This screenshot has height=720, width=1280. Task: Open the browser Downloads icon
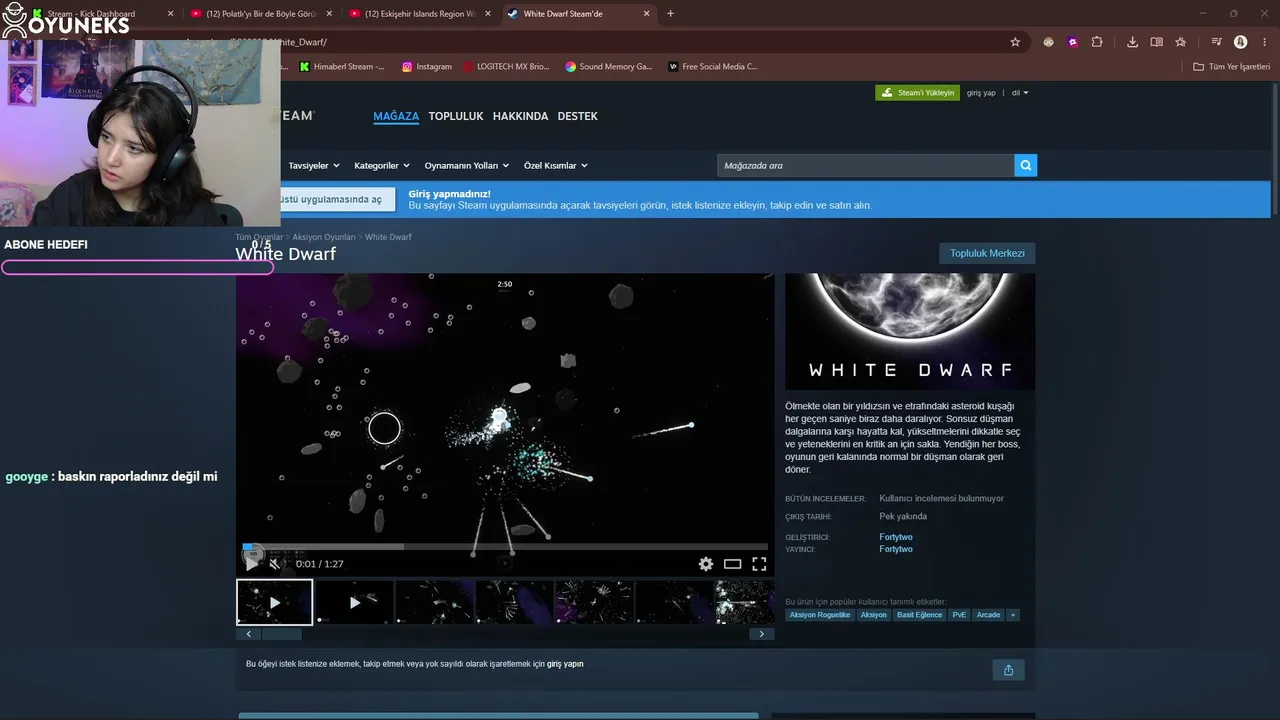click(1132, 42)
